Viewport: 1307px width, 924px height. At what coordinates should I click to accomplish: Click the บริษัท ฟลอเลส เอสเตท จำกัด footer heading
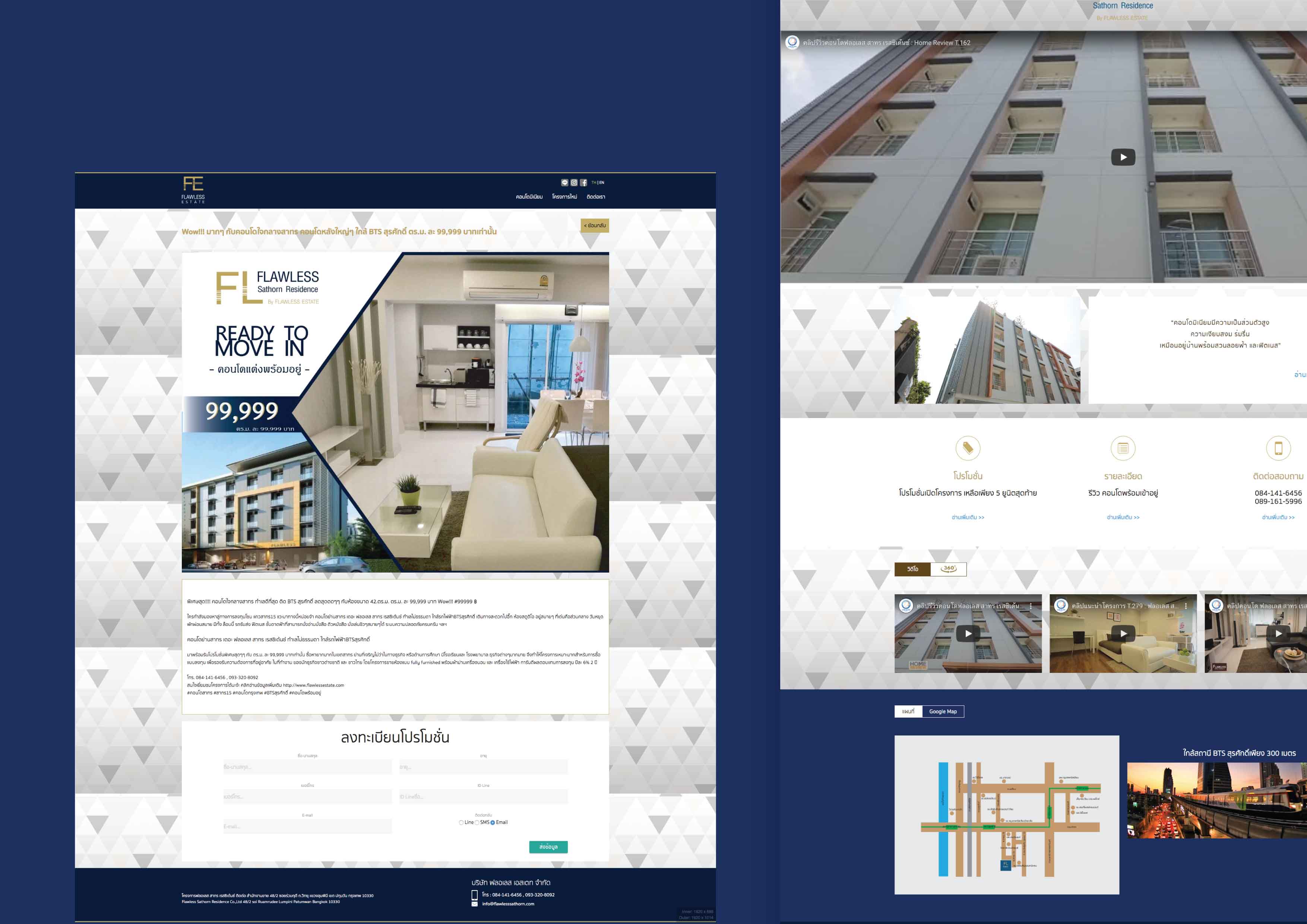pos(511,882)
